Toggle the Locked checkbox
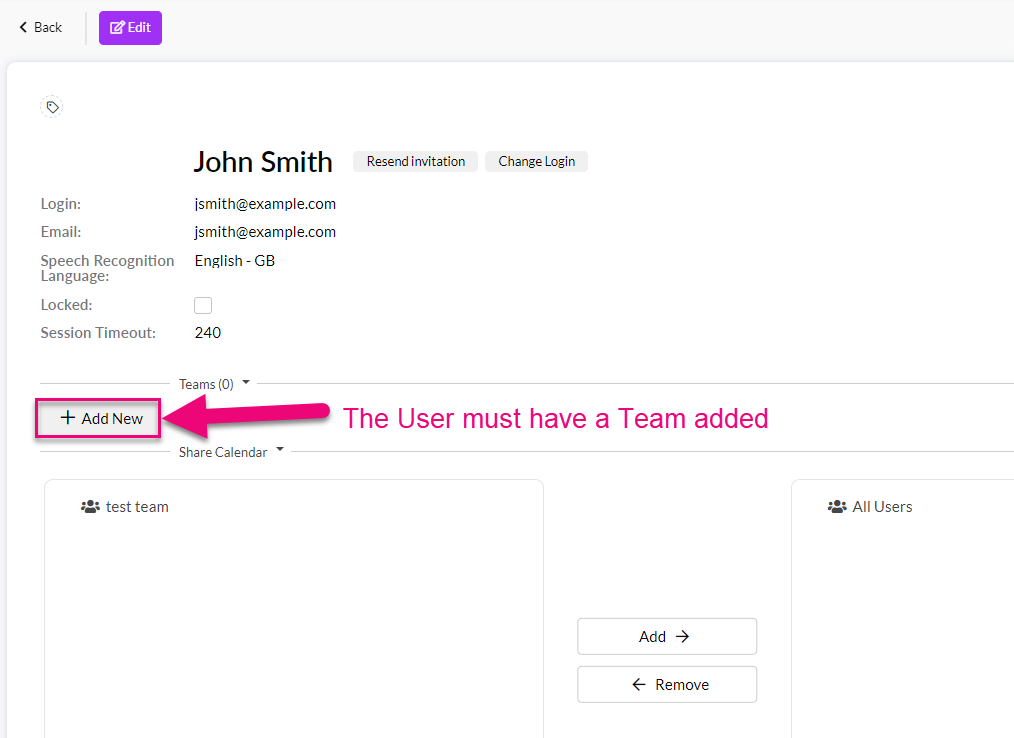The image size is (1014, 738). pos(203,305)
